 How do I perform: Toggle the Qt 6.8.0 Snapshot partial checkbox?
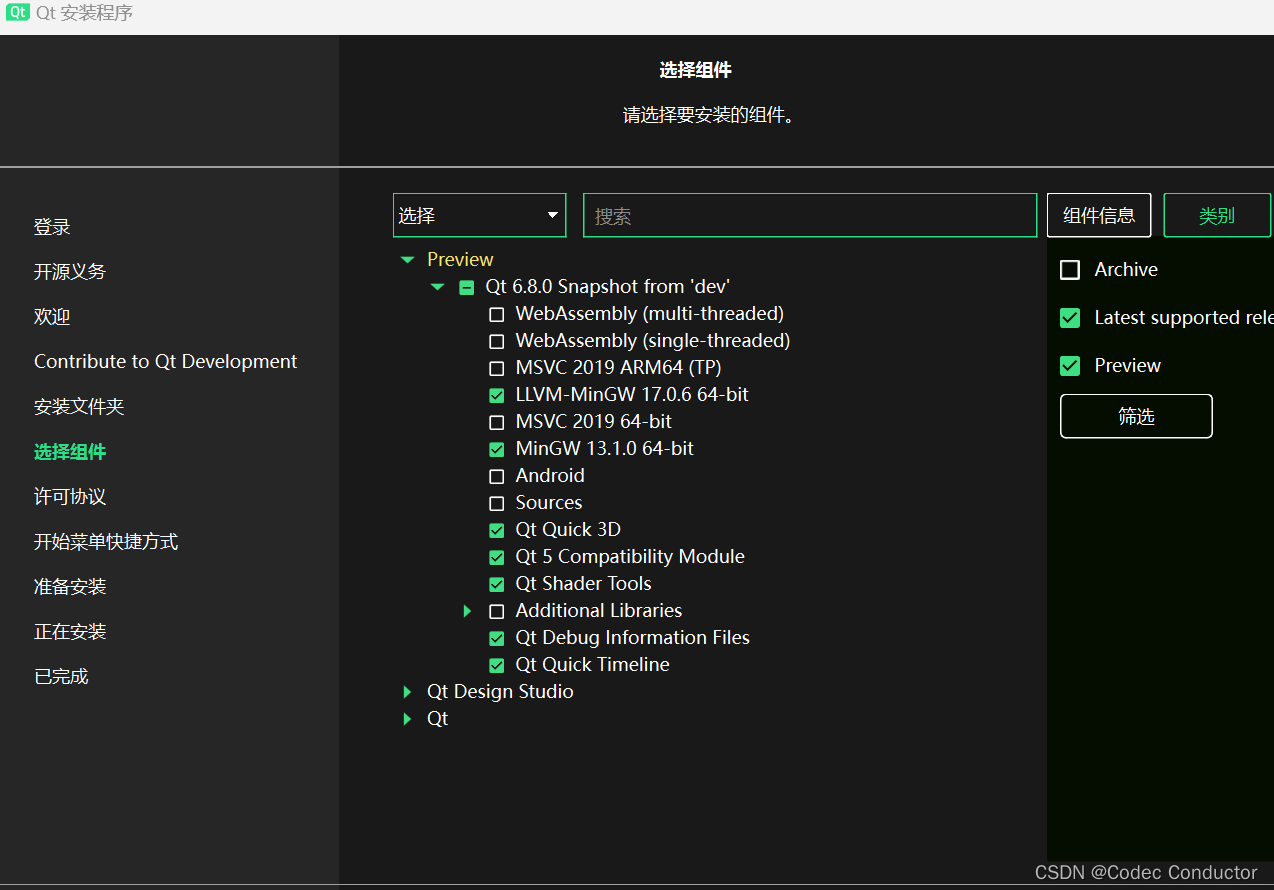[466, 287]
